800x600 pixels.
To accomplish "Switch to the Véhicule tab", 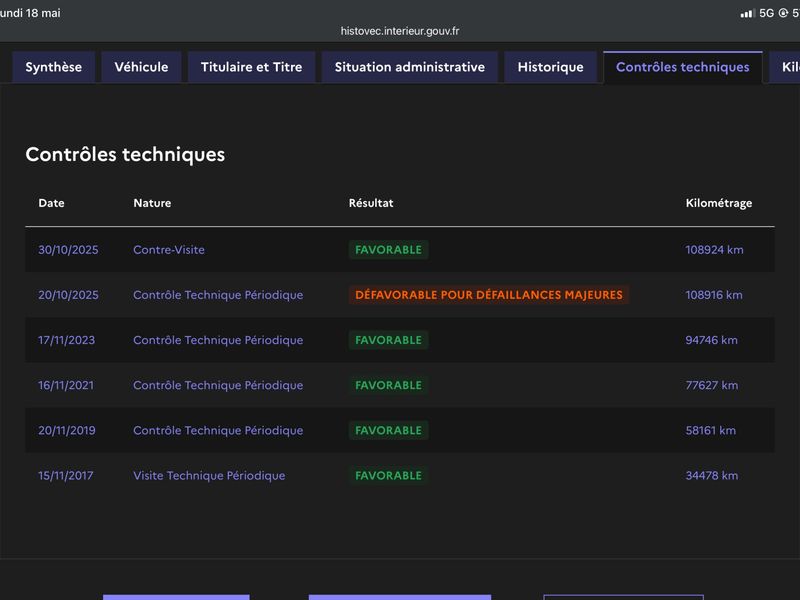I will point(141,67).
